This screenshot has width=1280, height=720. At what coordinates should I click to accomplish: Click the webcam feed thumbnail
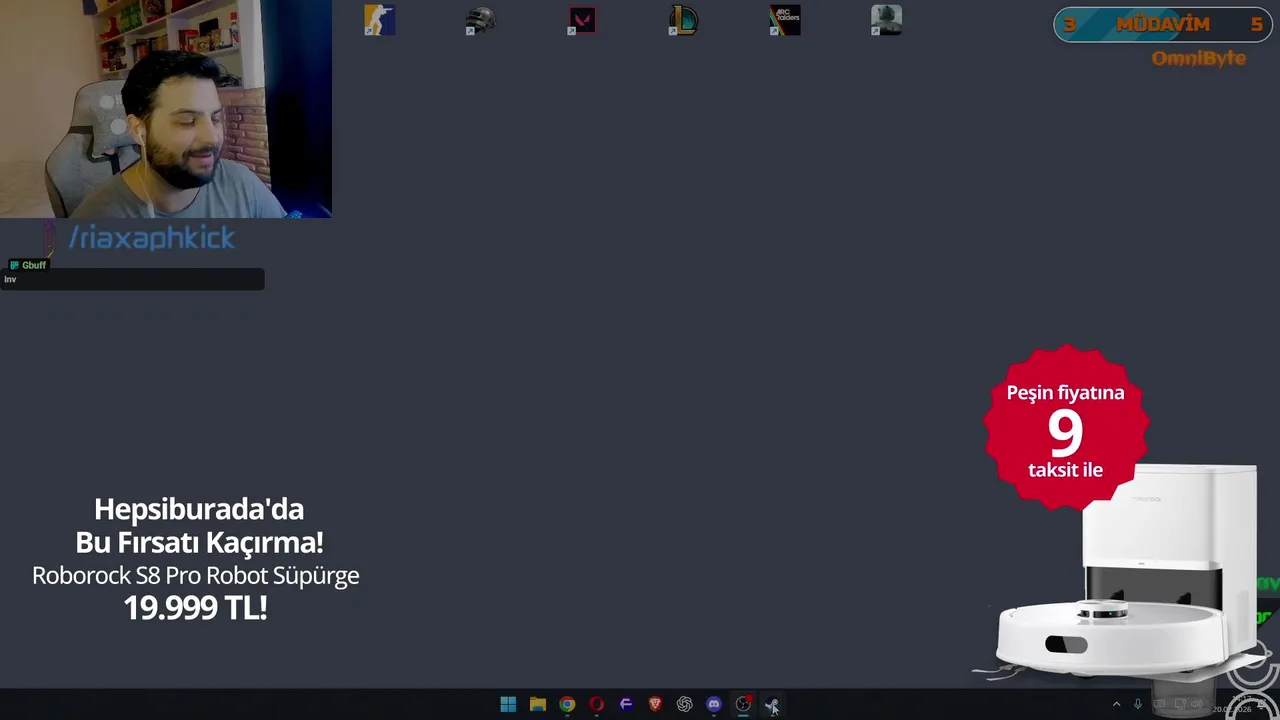point(166,109)
